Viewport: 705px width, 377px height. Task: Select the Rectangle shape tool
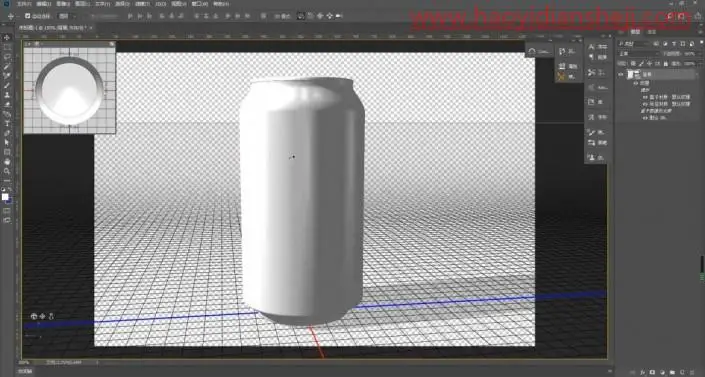[7, 152]
